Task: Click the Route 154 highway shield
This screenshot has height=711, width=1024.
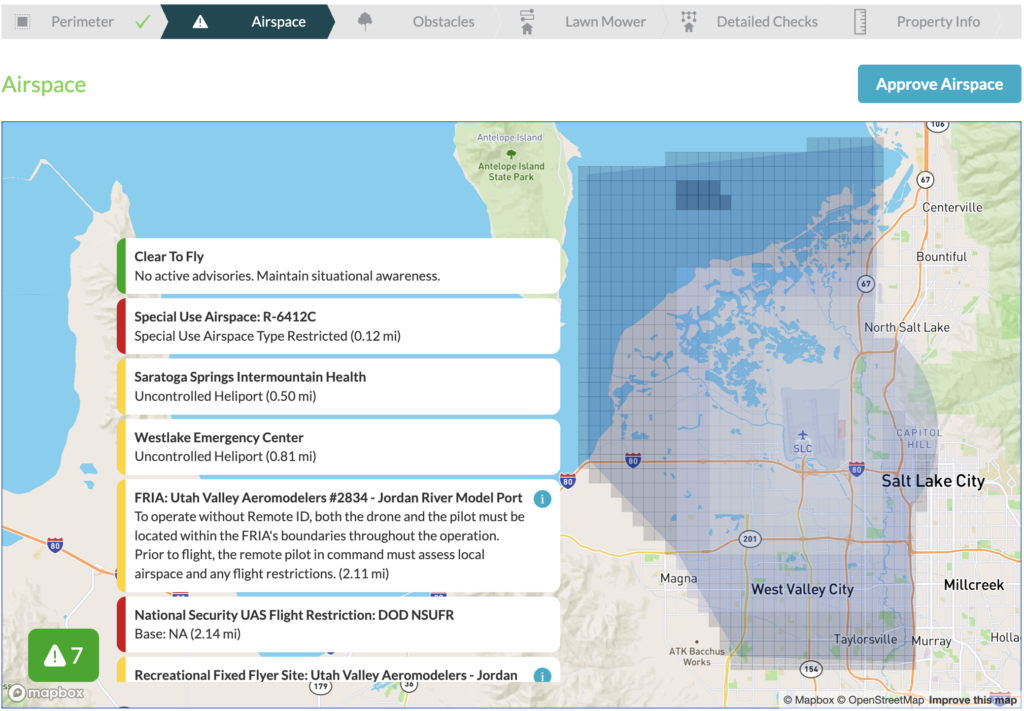Action: [811, 669]
